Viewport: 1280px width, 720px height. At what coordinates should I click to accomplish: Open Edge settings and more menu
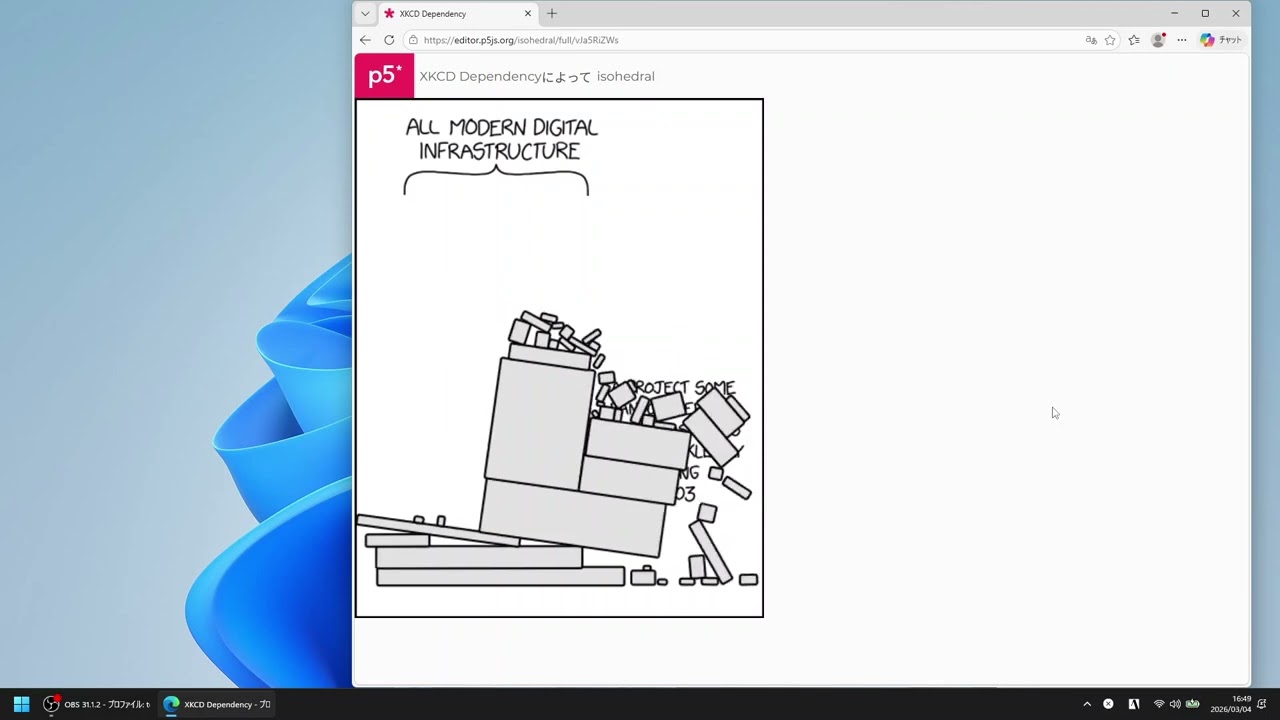(x=1182, y=40)
